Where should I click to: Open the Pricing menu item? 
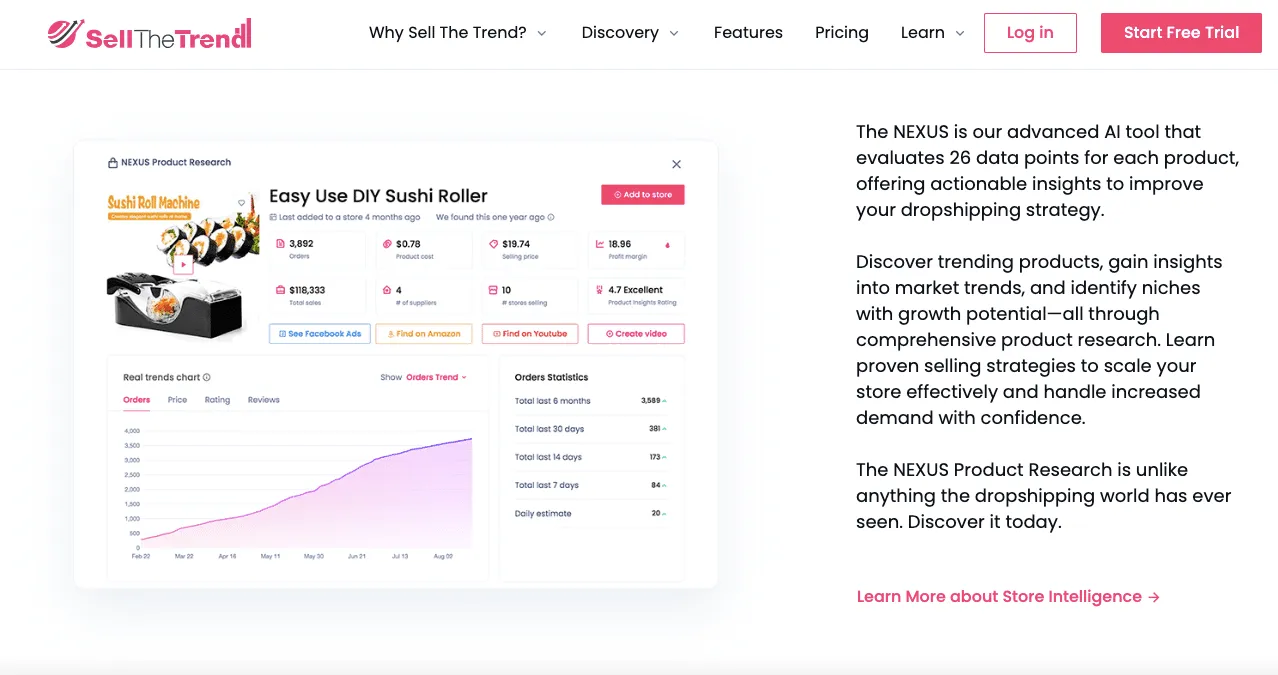841,32
